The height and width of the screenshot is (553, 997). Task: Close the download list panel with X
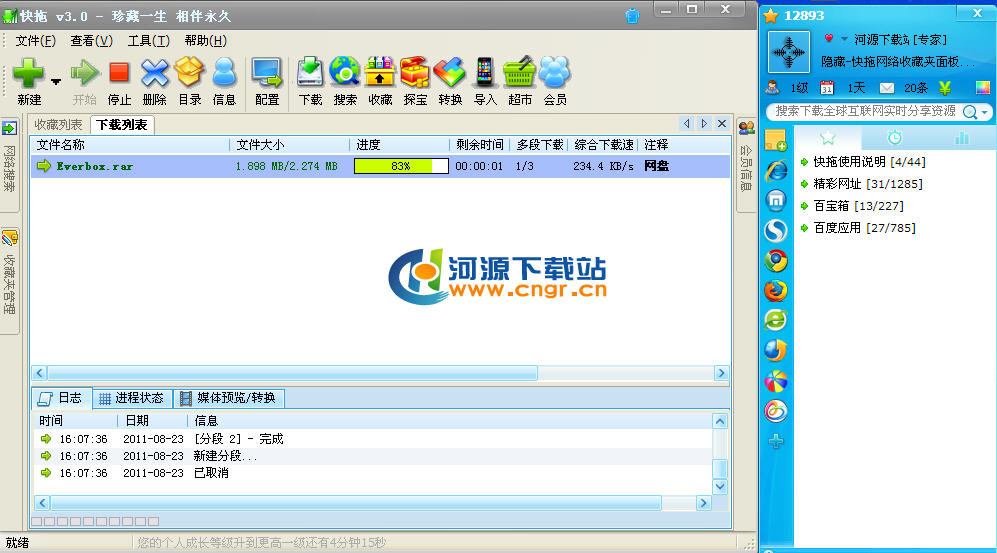722,123
